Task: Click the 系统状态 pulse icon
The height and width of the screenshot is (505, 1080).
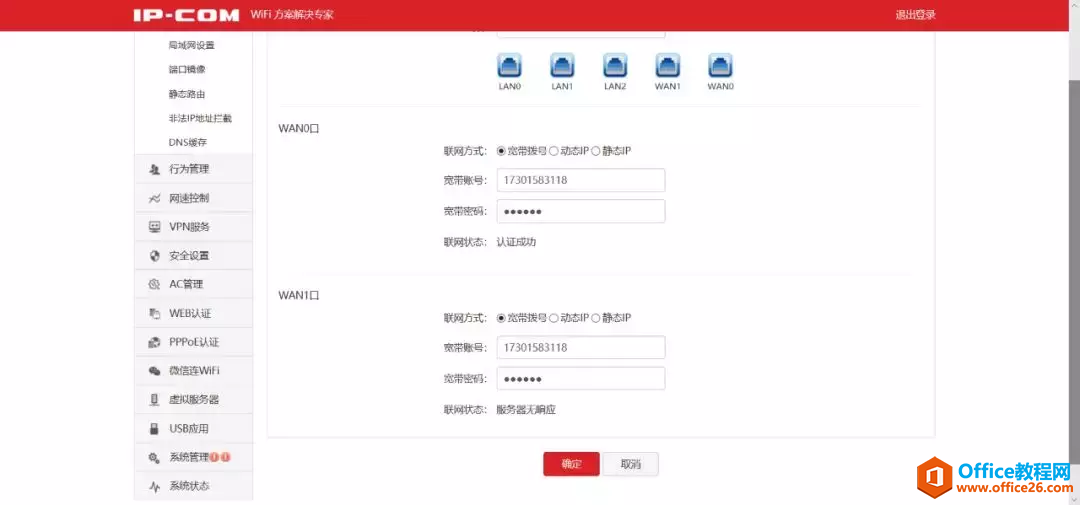Action: pyautogui.click(x=154, y=486)
